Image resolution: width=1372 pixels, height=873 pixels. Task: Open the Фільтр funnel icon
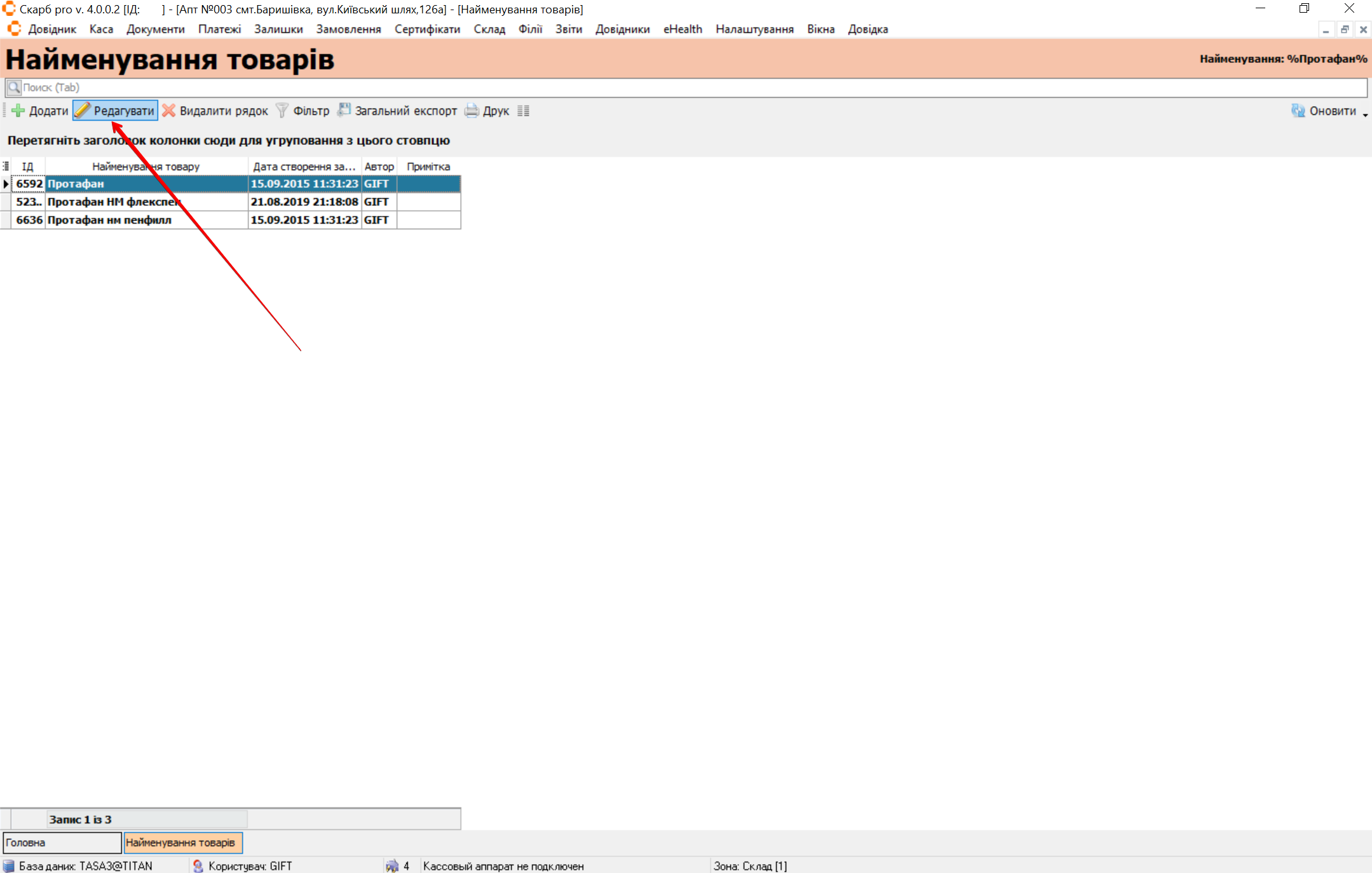pos(282,111)
